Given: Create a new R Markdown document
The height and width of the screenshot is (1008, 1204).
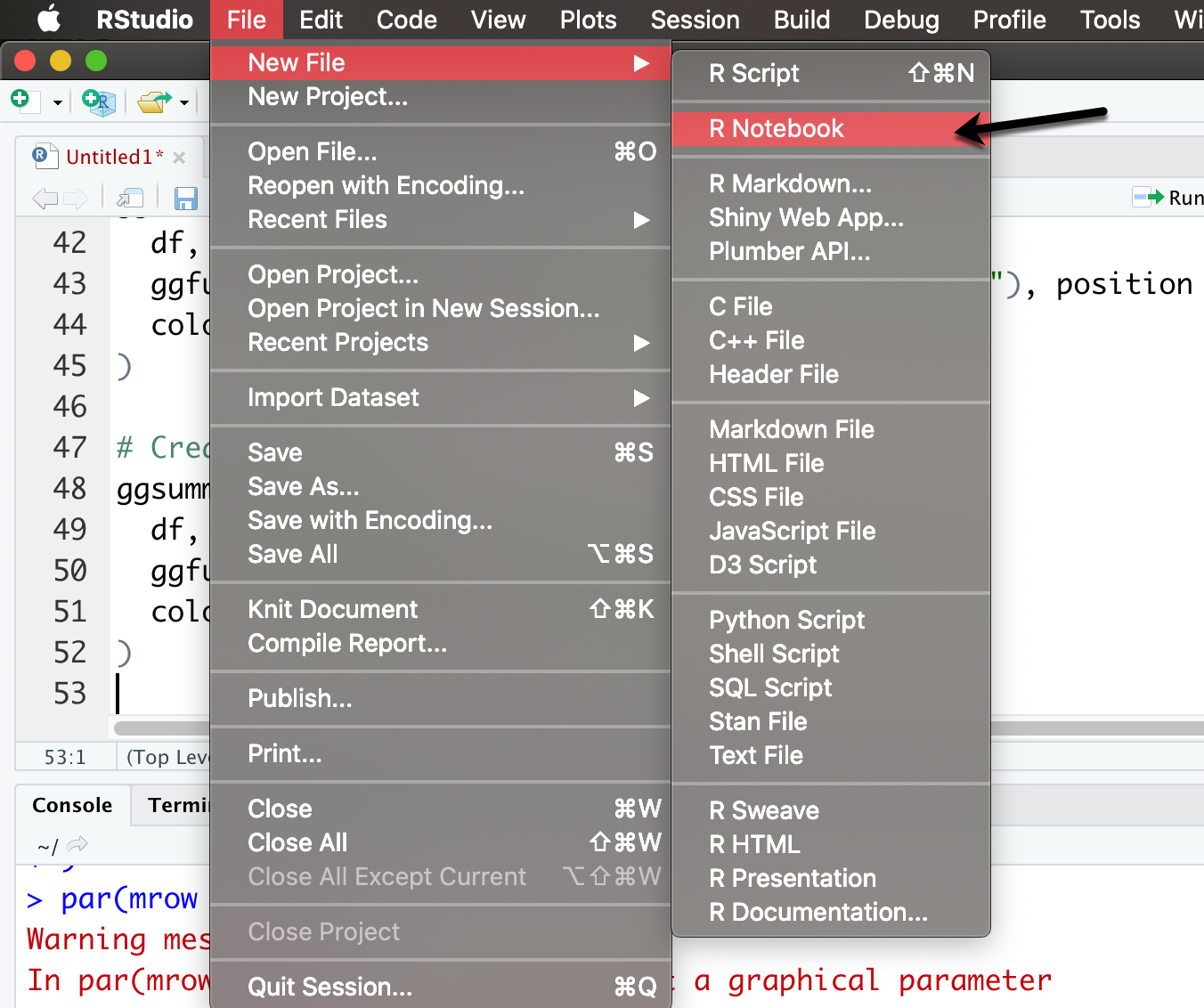Looking at the screenshot, I should (831, 183).
